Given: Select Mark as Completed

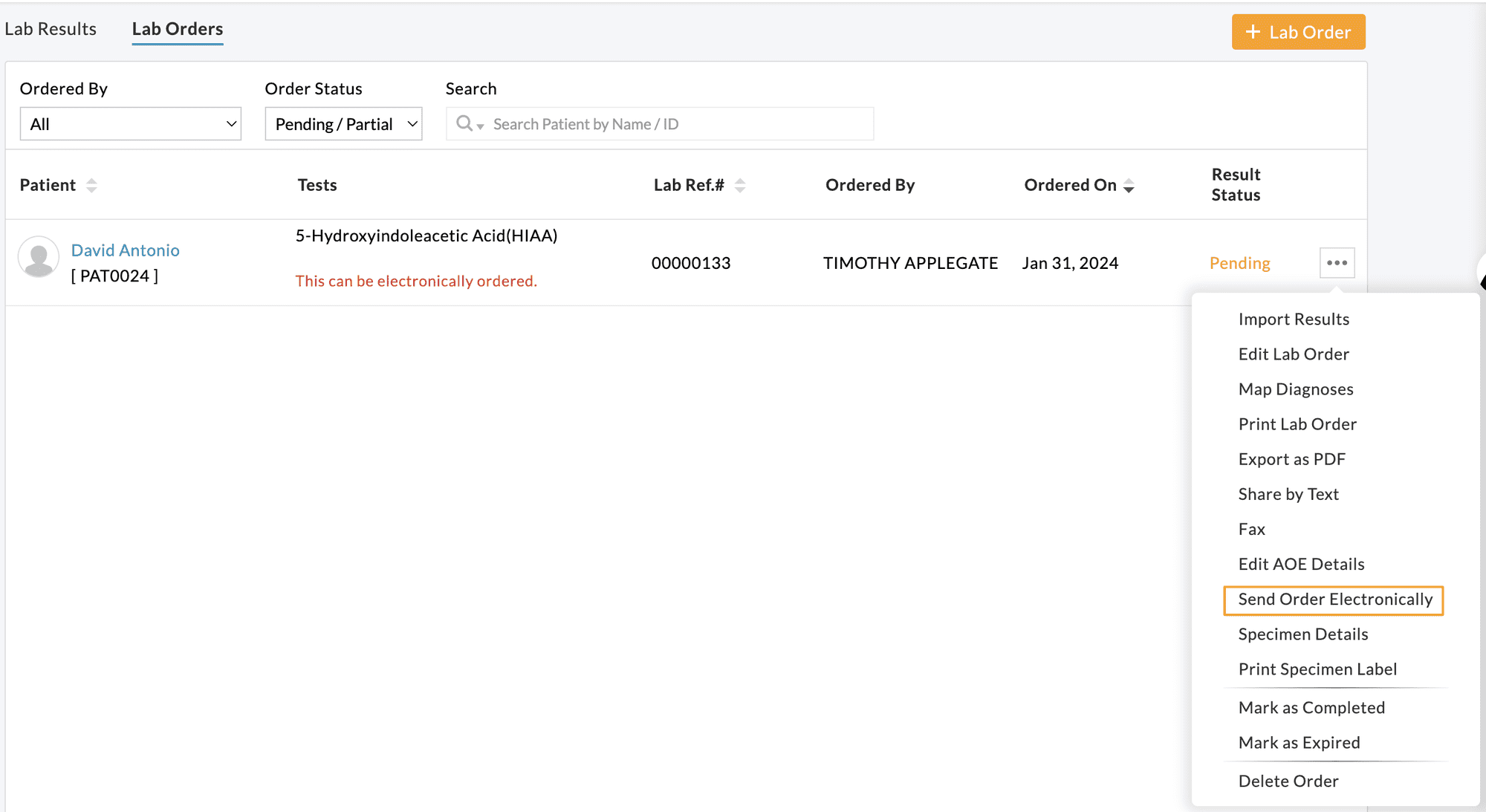Looking at the screenshot, I should [x=1311, y=707].
